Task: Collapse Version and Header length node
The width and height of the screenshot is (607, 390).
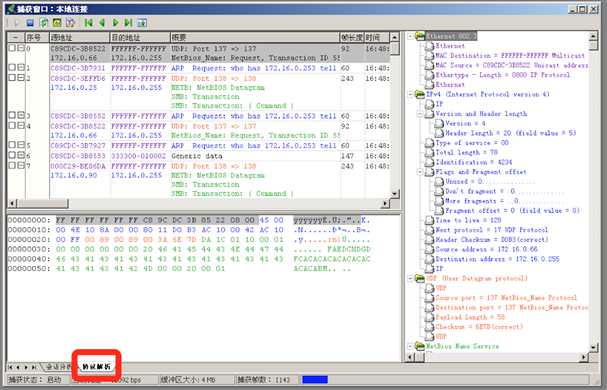Action: pyautogui.click(x=420, y=114)
